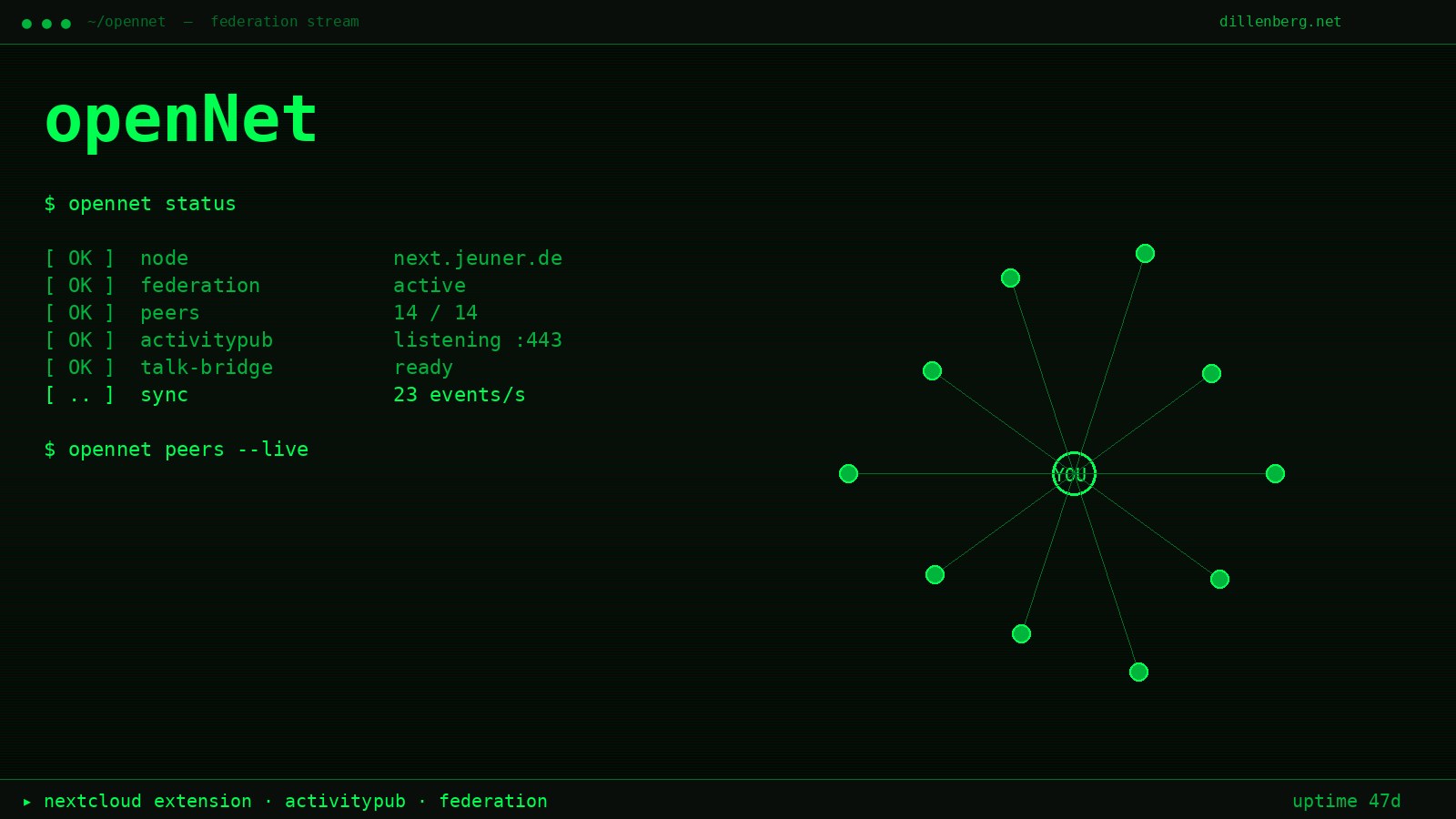Click the dillenberg.net link in header
Viewport: 1456px width, 819px height.
(x=1279, y=22)
